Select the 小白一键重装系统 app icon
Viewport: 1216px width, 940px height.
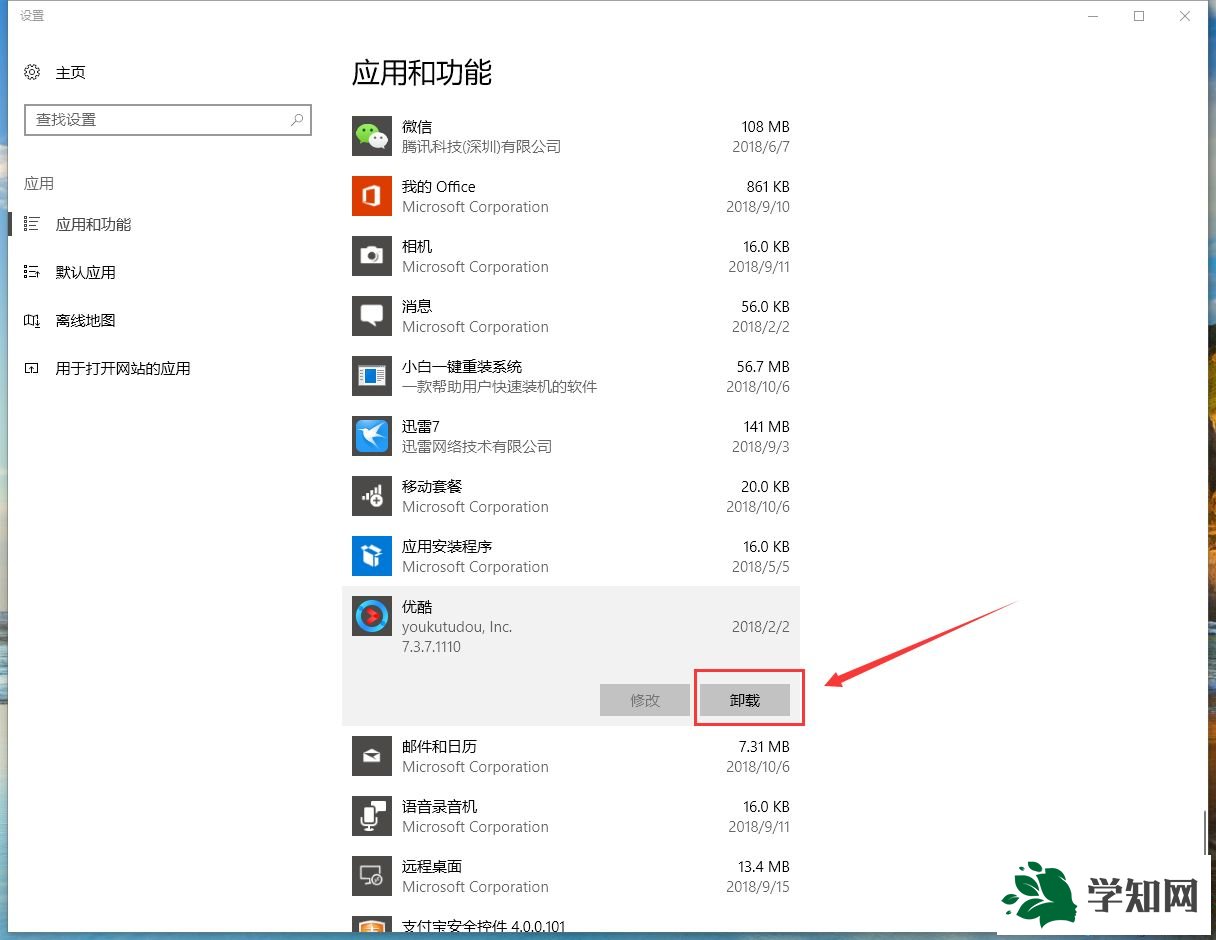pyautogui.click(x=371, y=376)
